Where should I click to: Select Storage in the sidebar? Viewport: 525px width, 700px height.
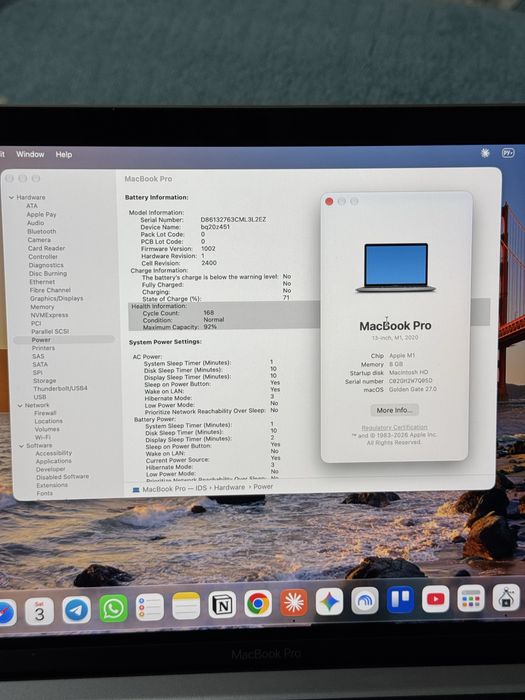click(x=44, y=381)
